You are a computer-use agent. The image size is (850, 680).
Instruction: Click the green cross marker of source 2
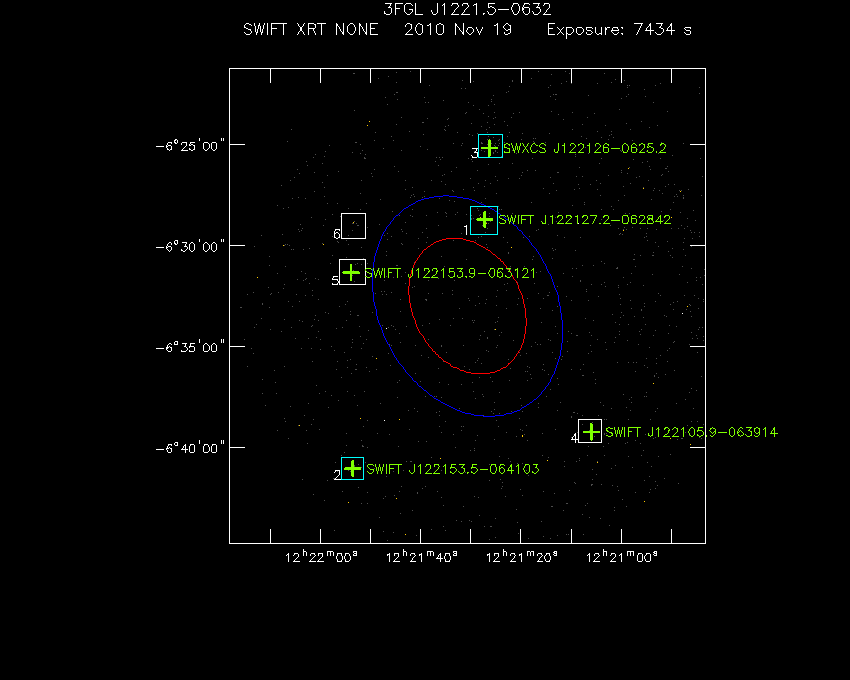click(353, 468)
